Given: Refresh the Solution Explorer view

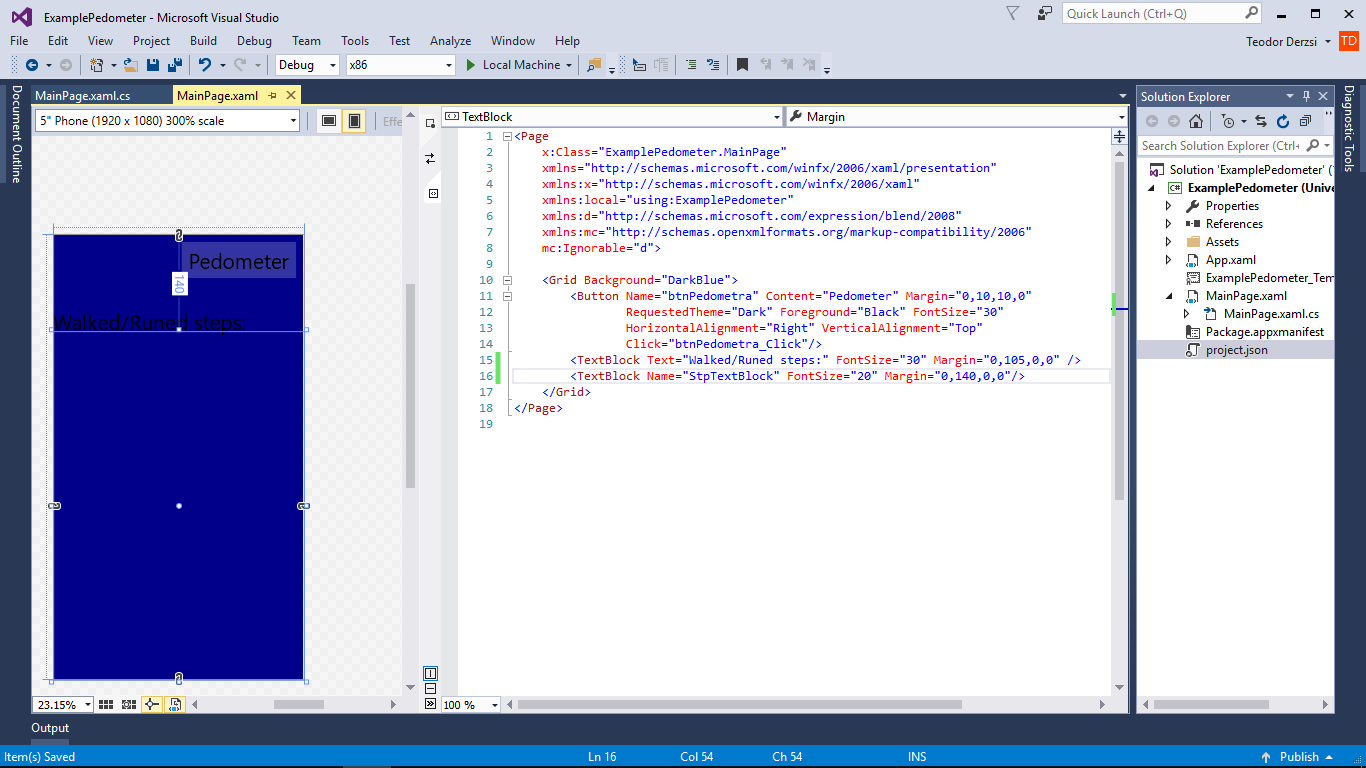Looking at the screenshot, I should [x=1283, y=121].
